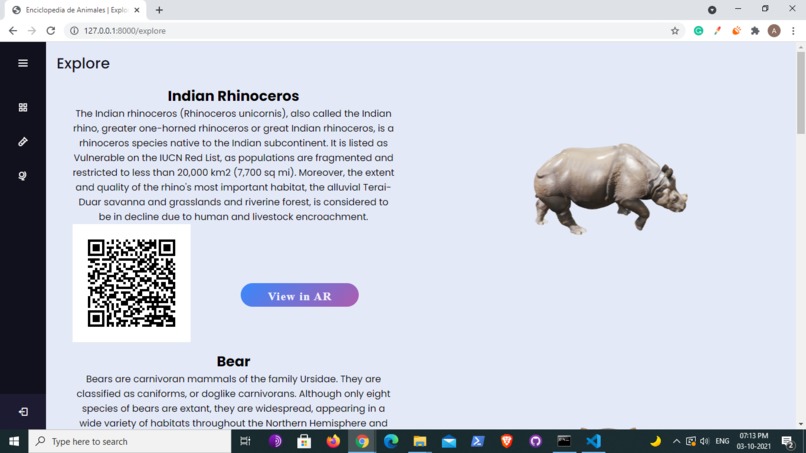
Task: Open the tab search dropdown icon
Action: pos(712,10)
